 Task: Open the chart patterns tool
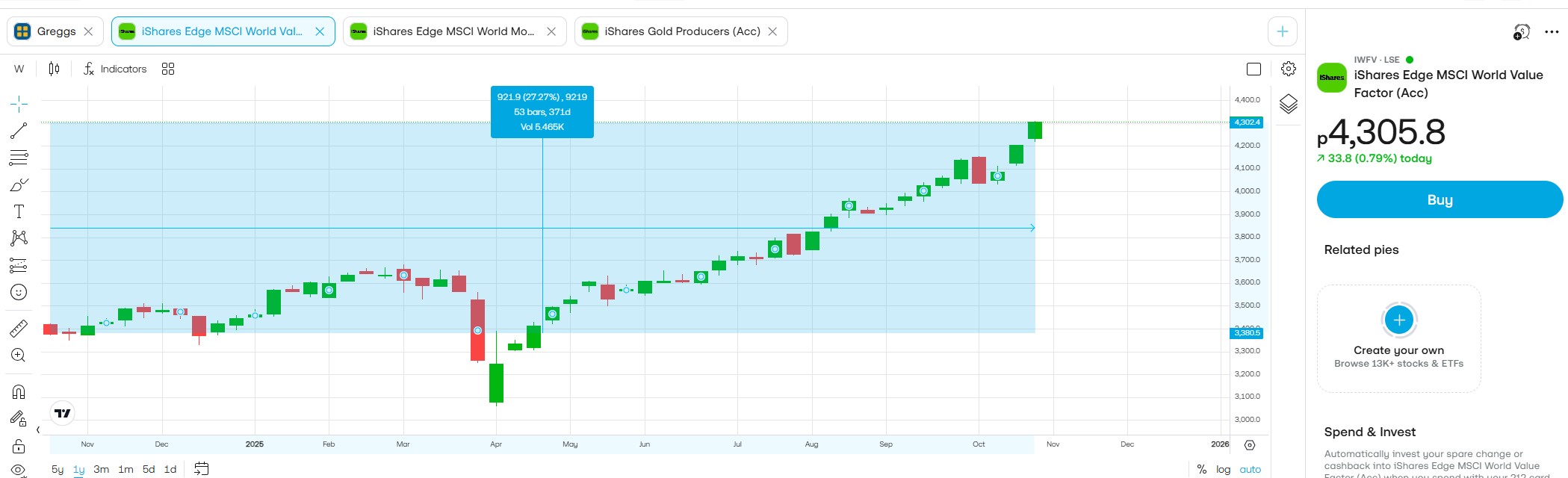(19, 238)
